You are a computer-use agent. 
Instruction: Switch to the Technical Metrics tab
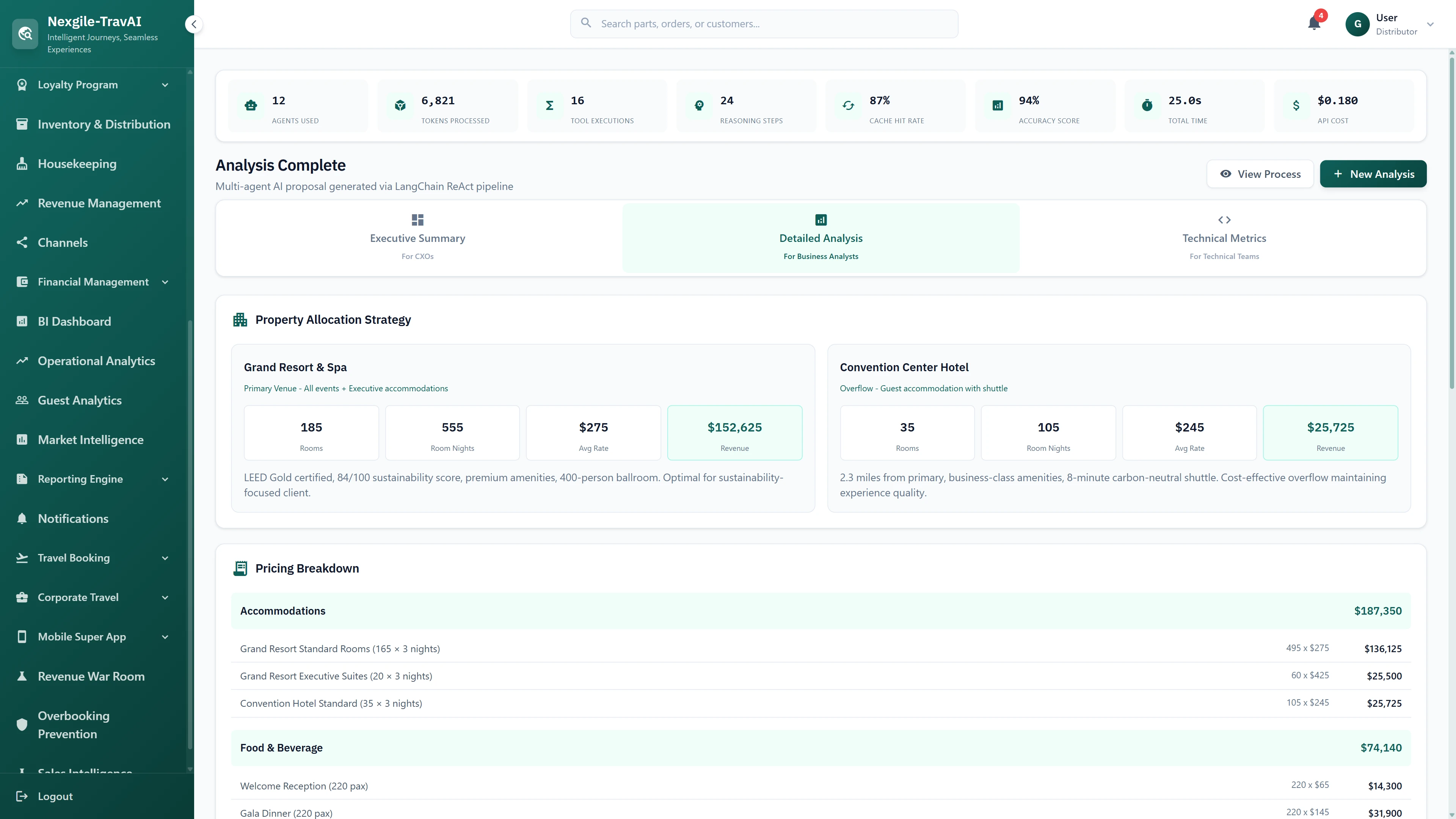tap(1224, 237)
